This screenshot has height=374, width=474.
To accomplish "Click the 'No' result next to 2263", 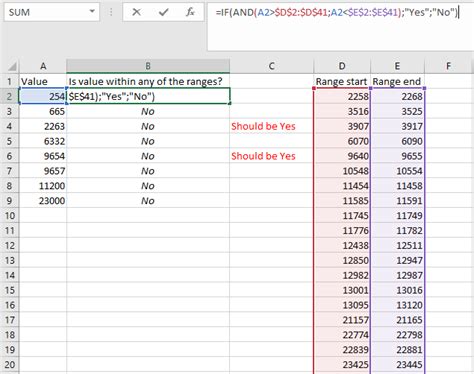I will pos(148,126).
